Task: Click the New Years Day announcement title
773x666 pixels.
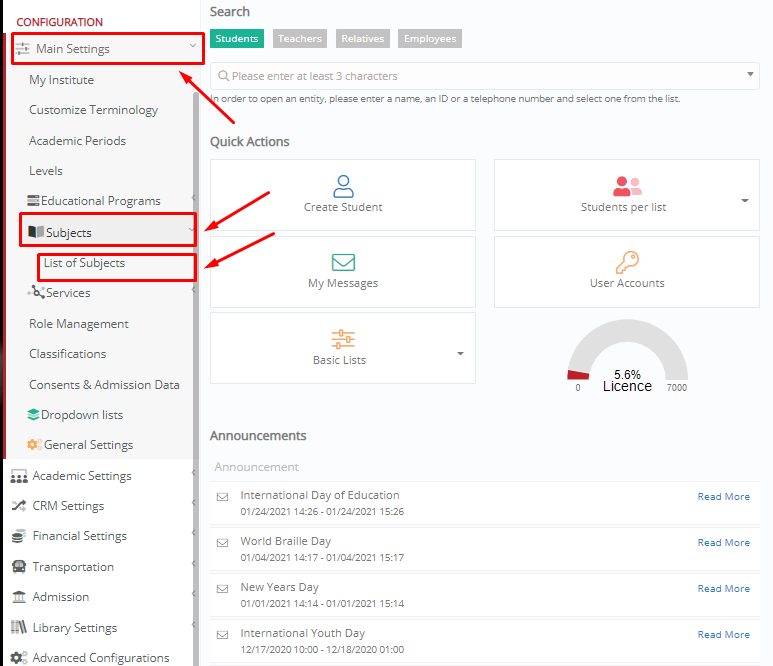Action: click(x=280, y=587)
